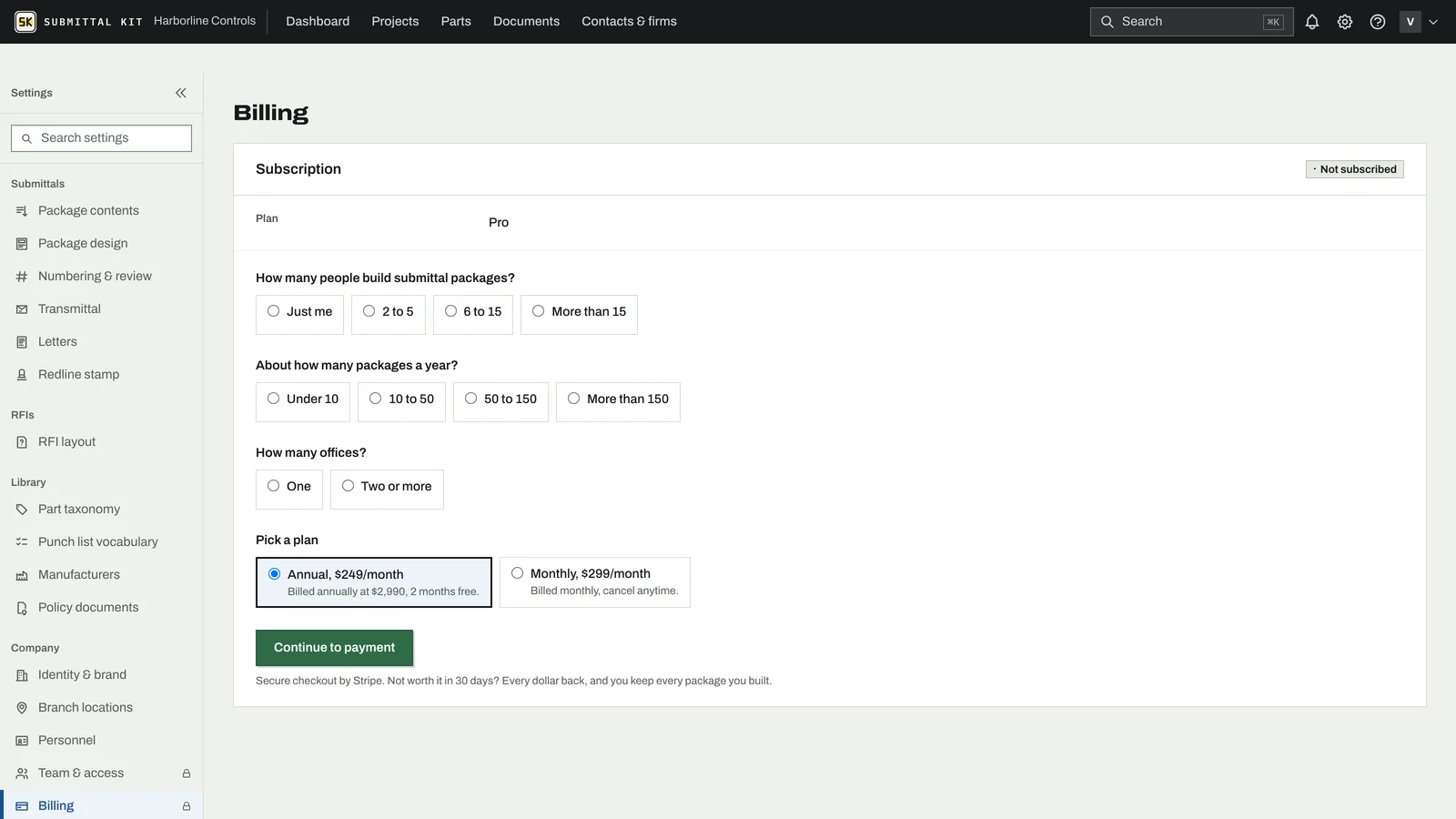Screen dimensions: 1456x819
Task: Click the Redline stamp icon
Action: (x=22, y=375)
